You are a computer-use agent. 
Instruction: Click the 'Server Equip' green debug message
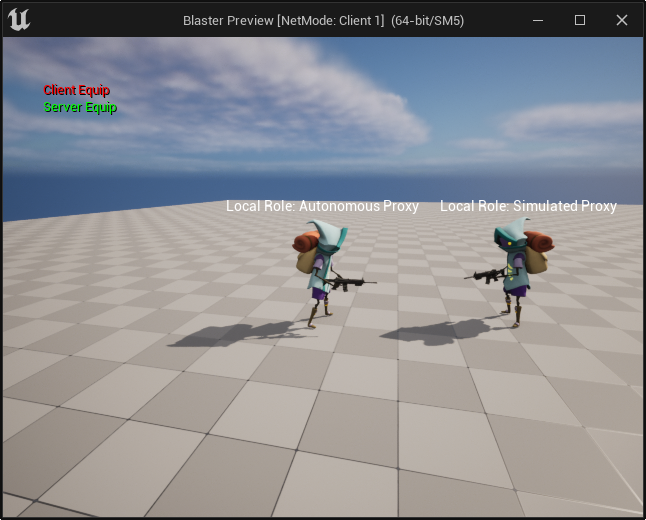tap(80, 107)
